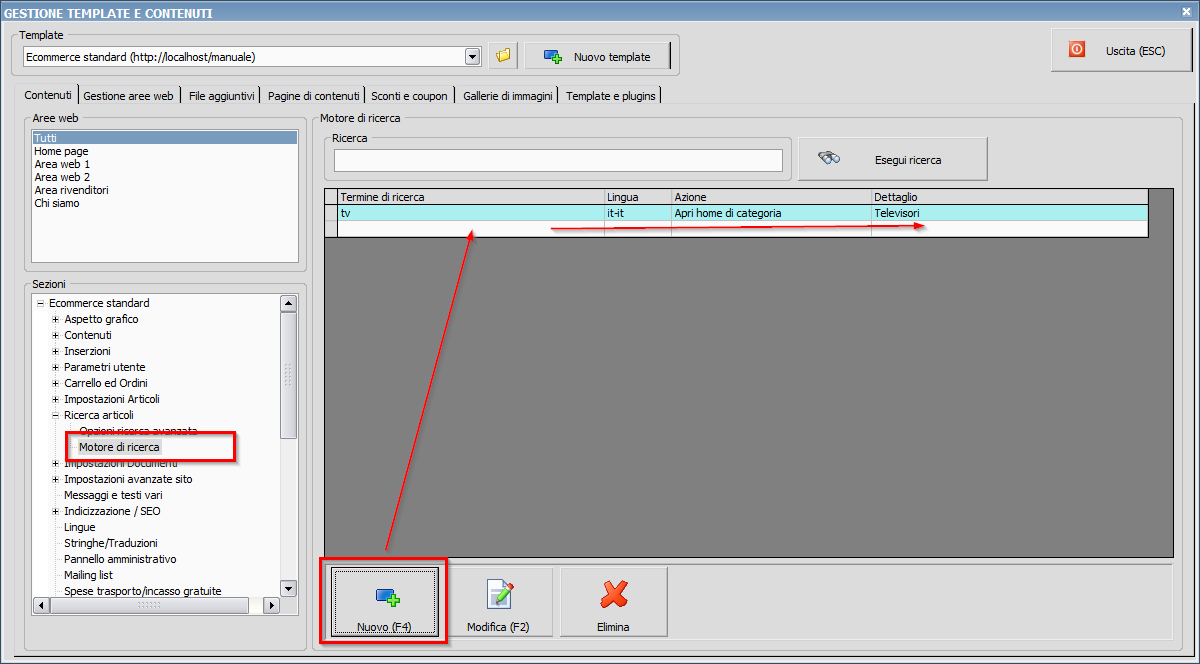
Task: Open the Template dropdown arrow
Action: click(473, 56)
